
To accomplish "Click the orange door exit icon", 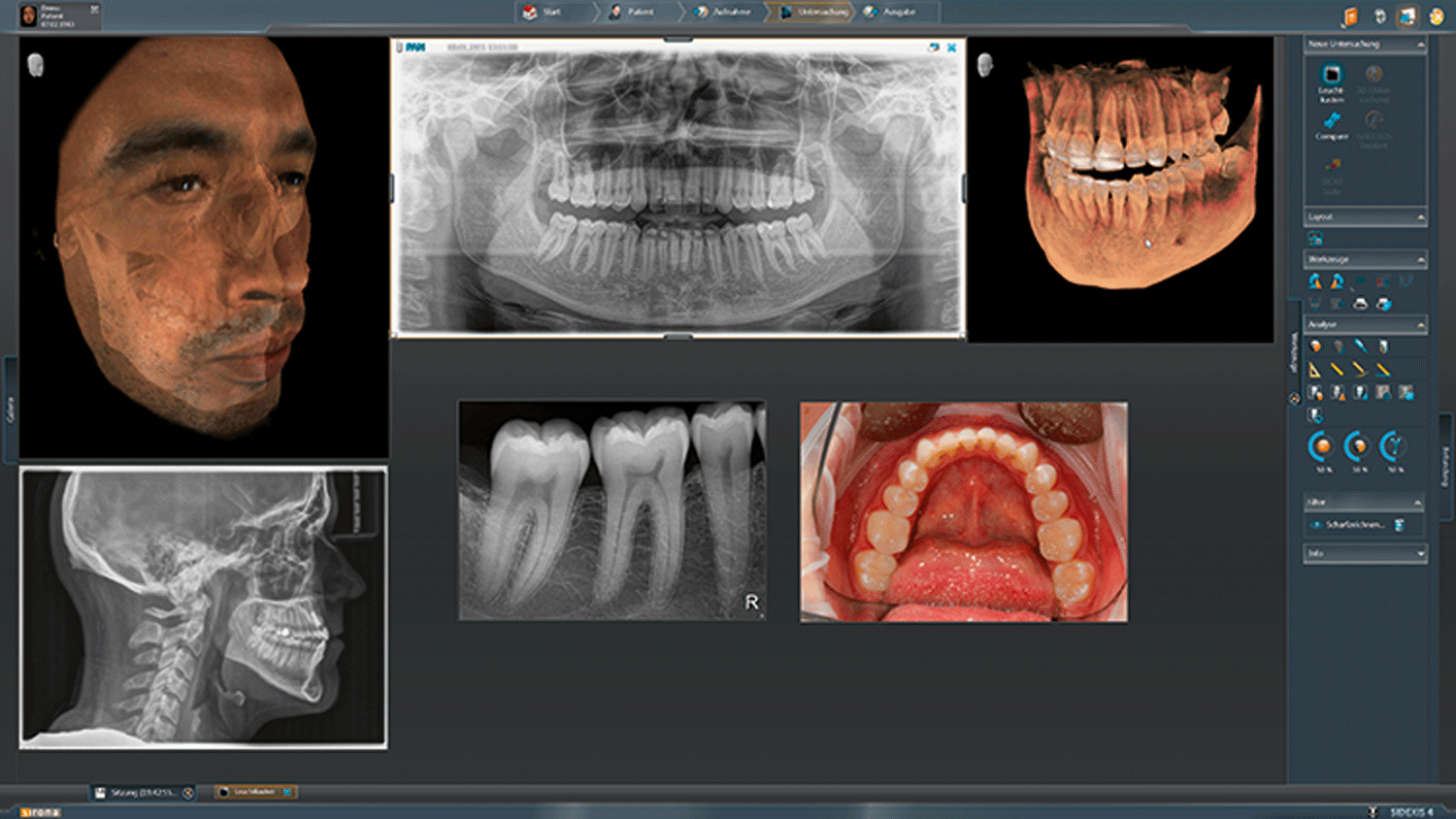I will click(1350, 16).
